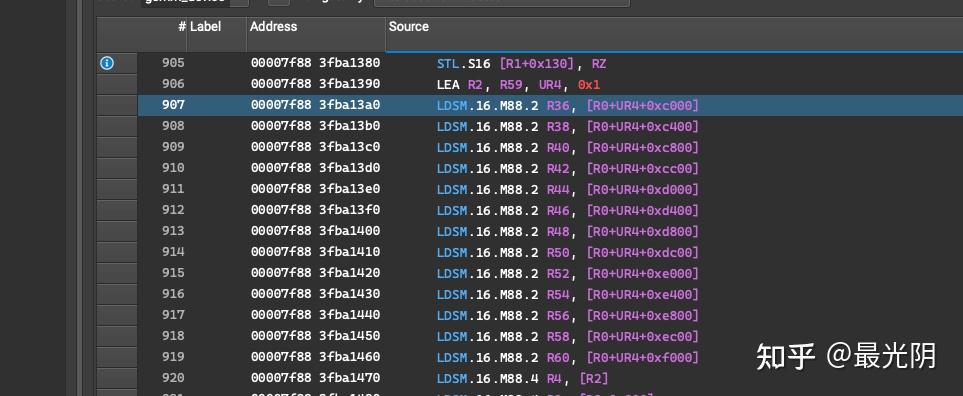Click address 00007f88 3fba1410
This screenshot has height=396, width=963.
coord(315,252)
